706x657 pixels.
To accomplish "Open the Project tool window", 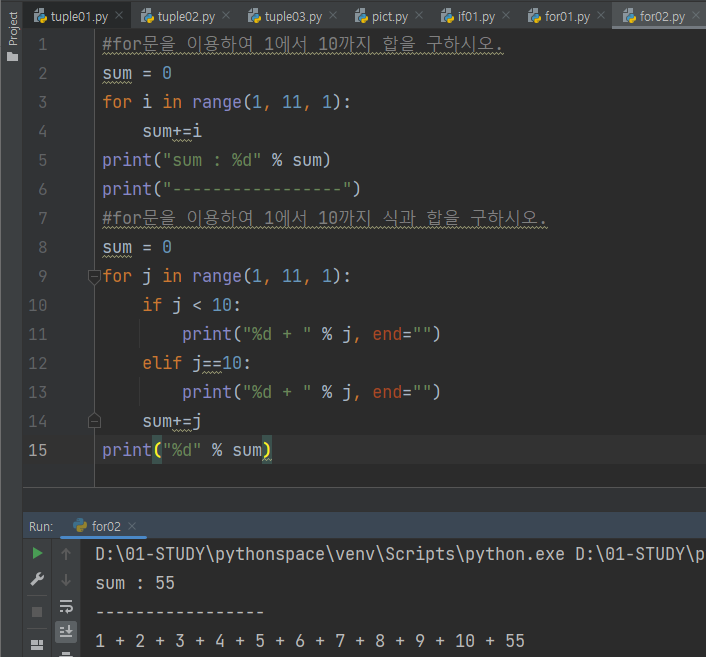I will [13, 36].
